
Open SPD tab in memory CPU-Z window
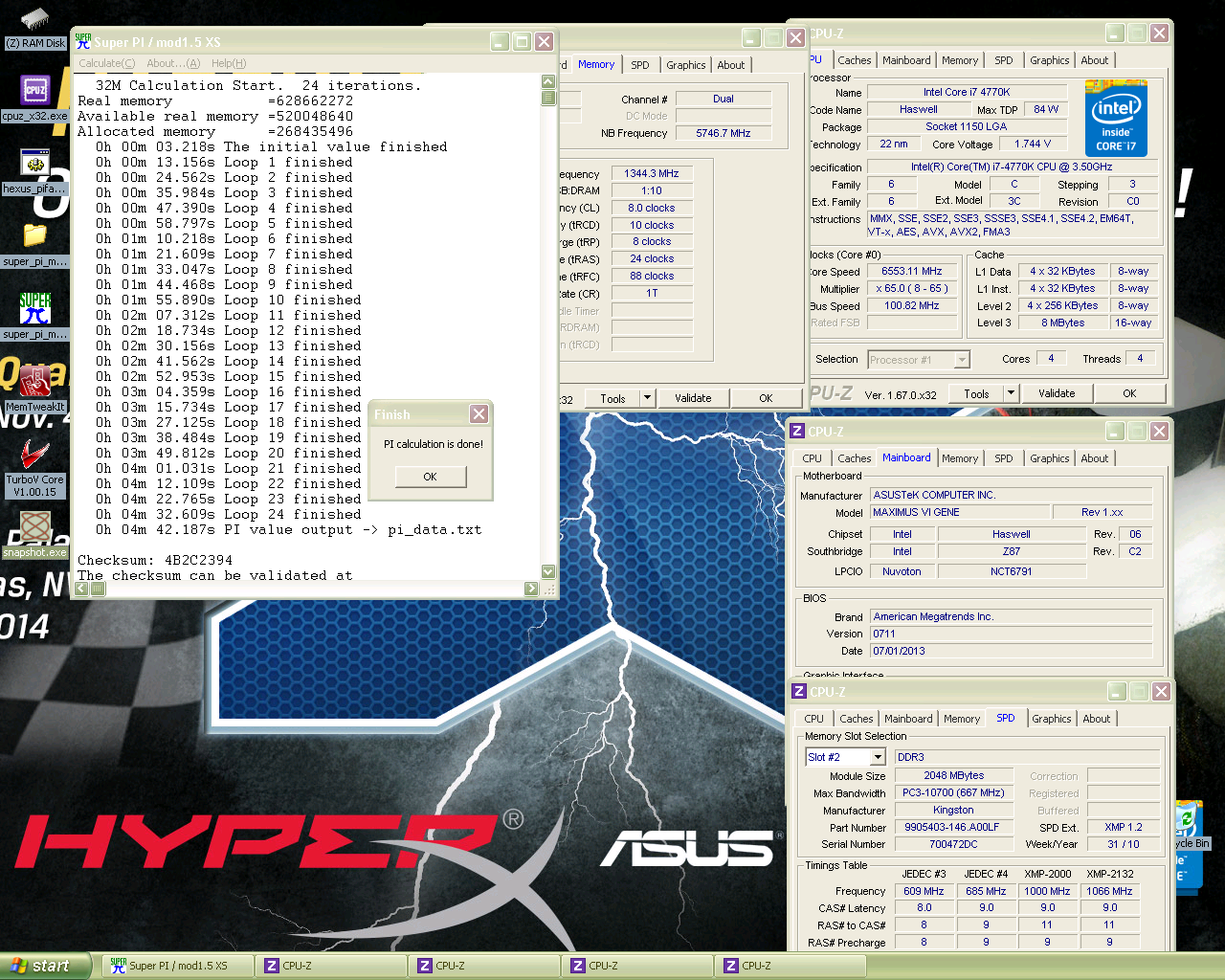pyautogui.click(x=640, y=65)
